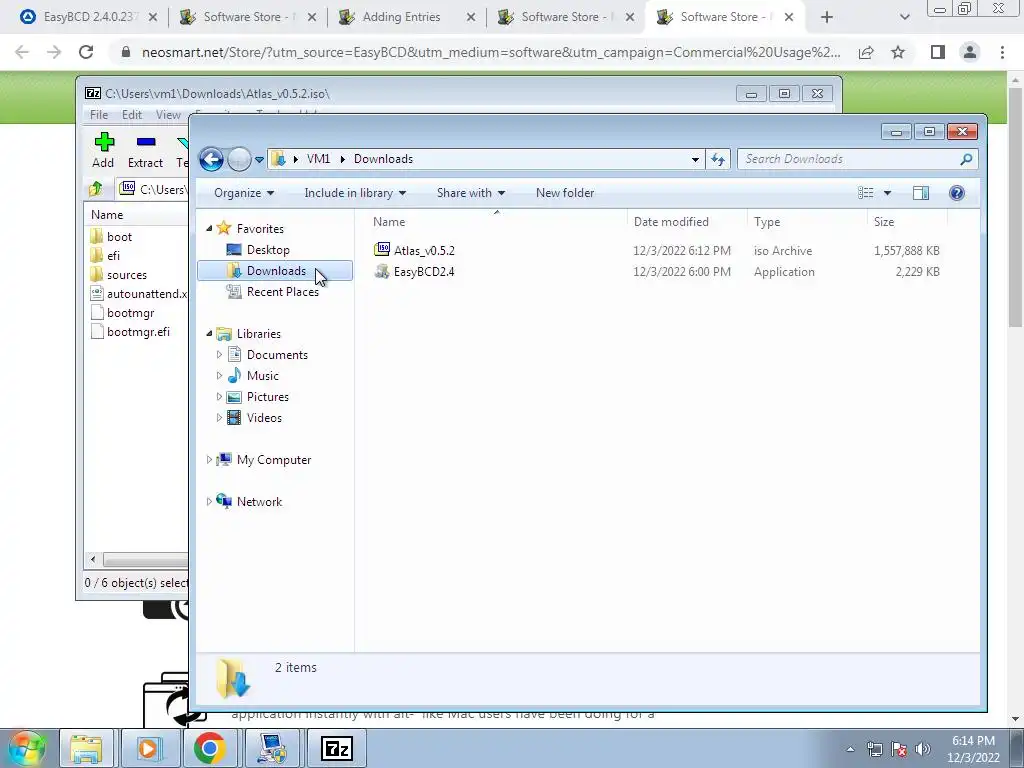Bookmark this page with star icon
Viewport: 1024px width, 768px height.
click(898, 52)
